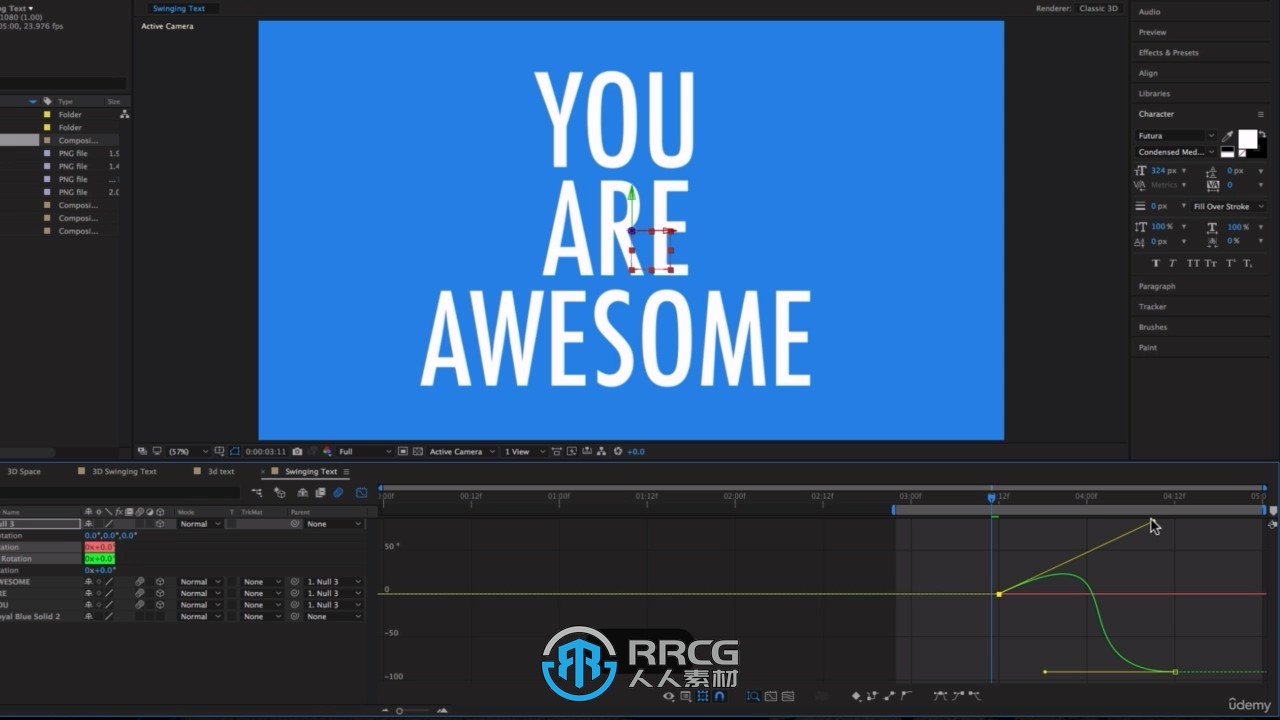Screen dimensions: 1280x720
Task: Toggle faux italic T style button
Action: click(x=1173, y=263)
